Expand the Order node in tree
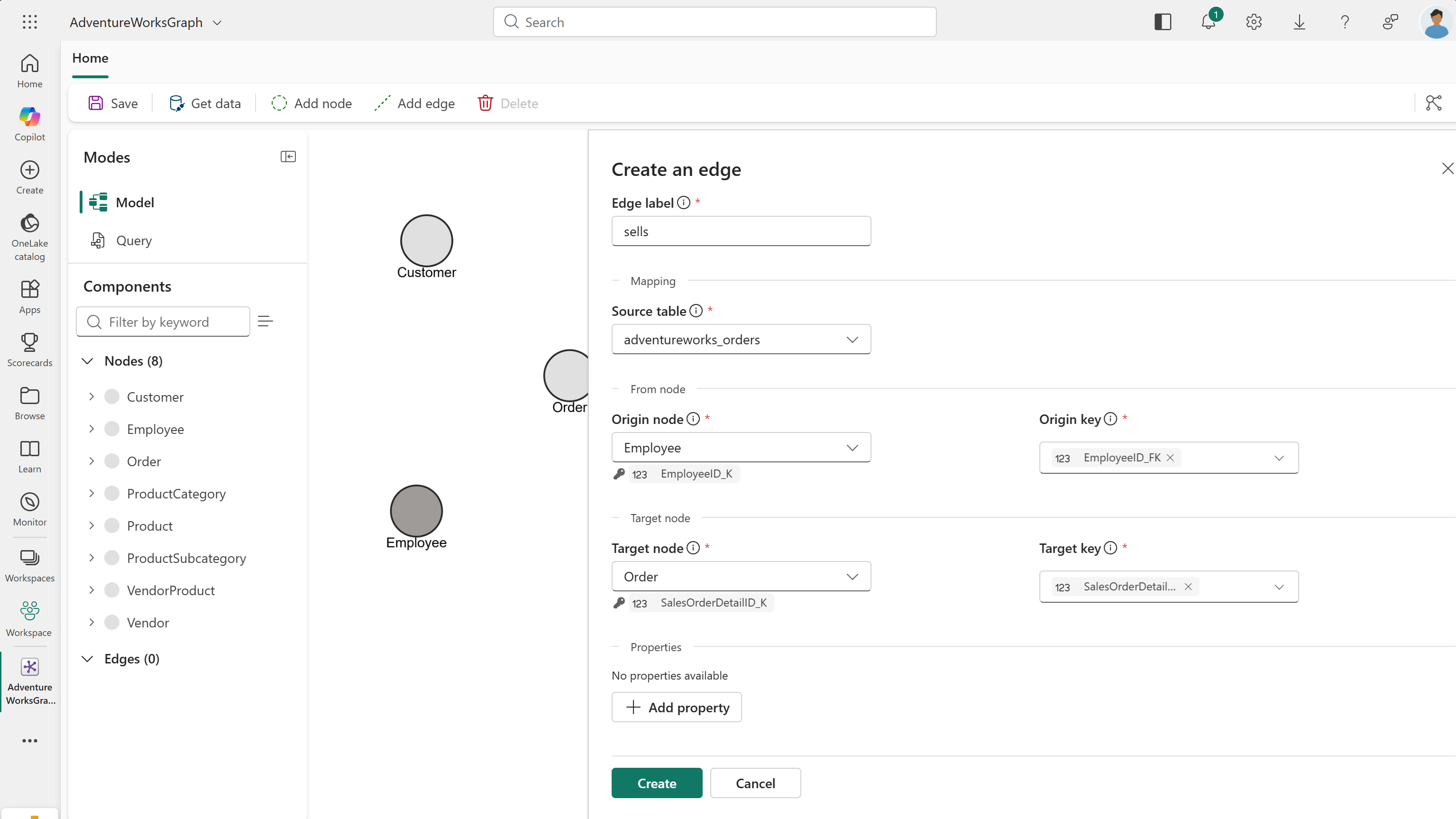1456x819 pixels. pyautogui.click(x=92, y=460)
